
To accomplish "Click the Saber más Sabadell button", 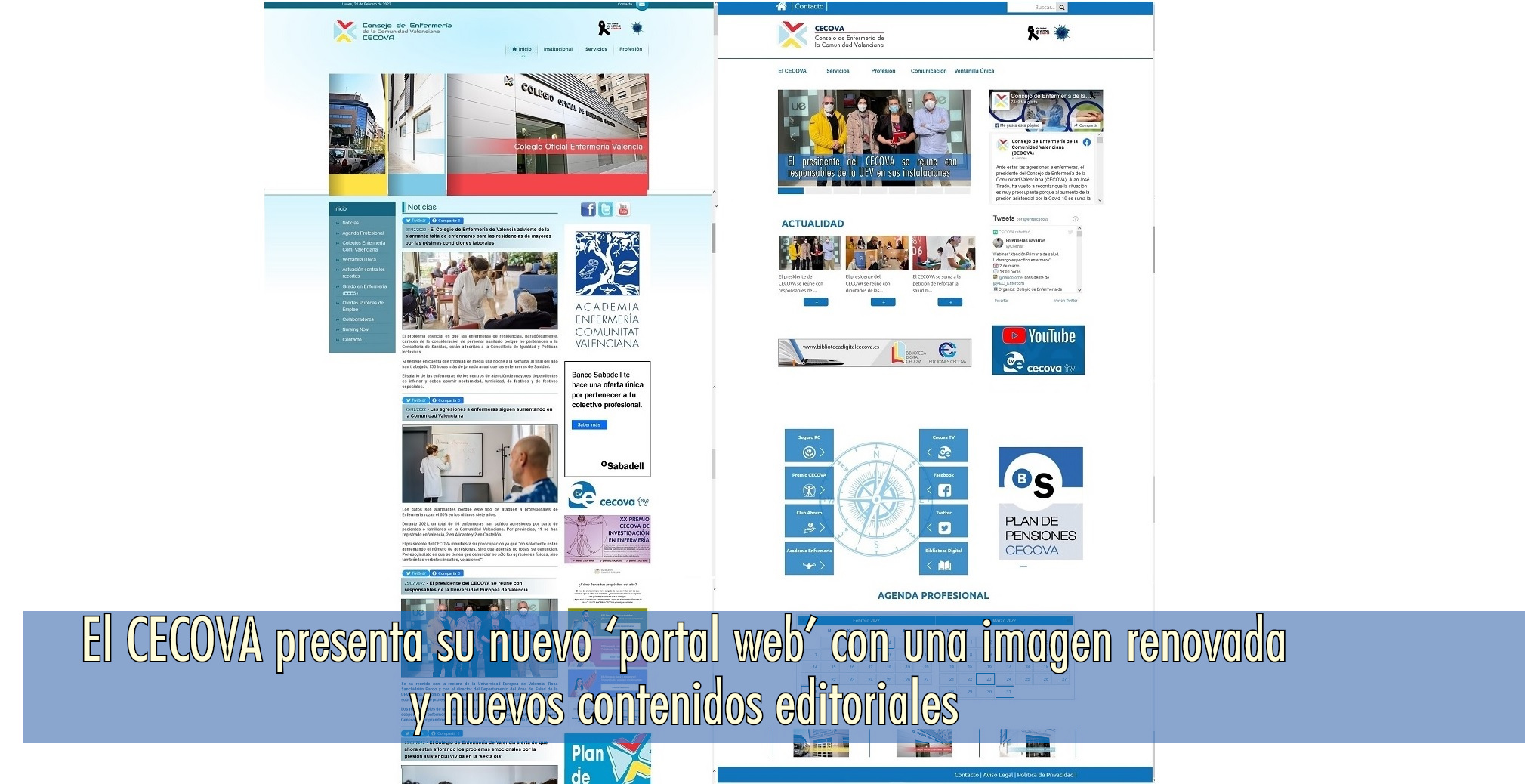I will [x=589, y=425].
